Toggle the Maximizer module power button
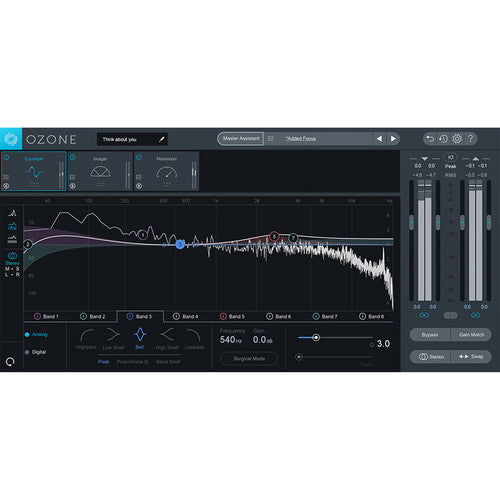The image size is (500, 500). coord(139,157)
